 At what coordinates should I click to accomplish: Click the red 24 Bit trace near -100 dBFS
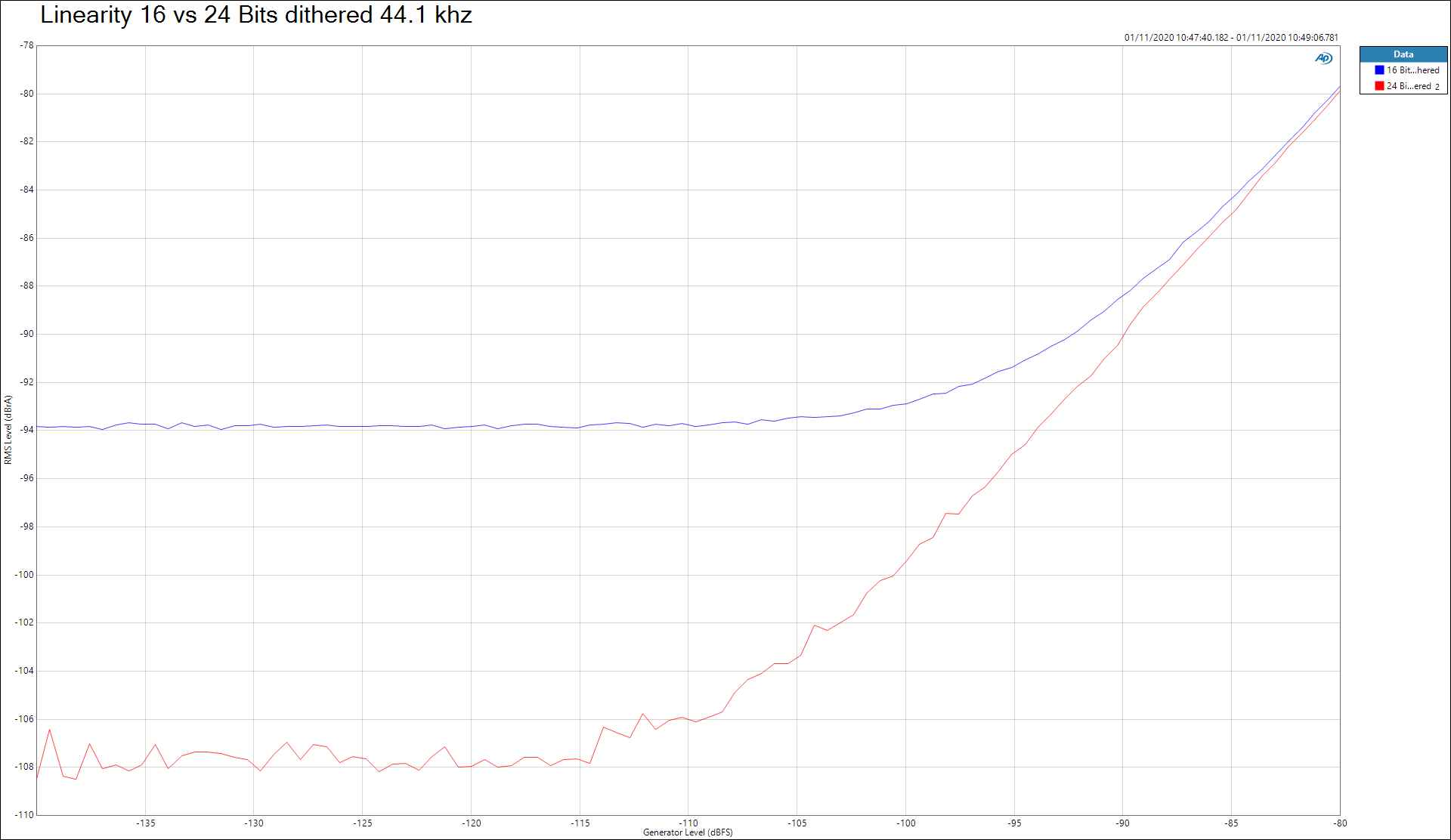pyautogui.click(x=905, y=561)
